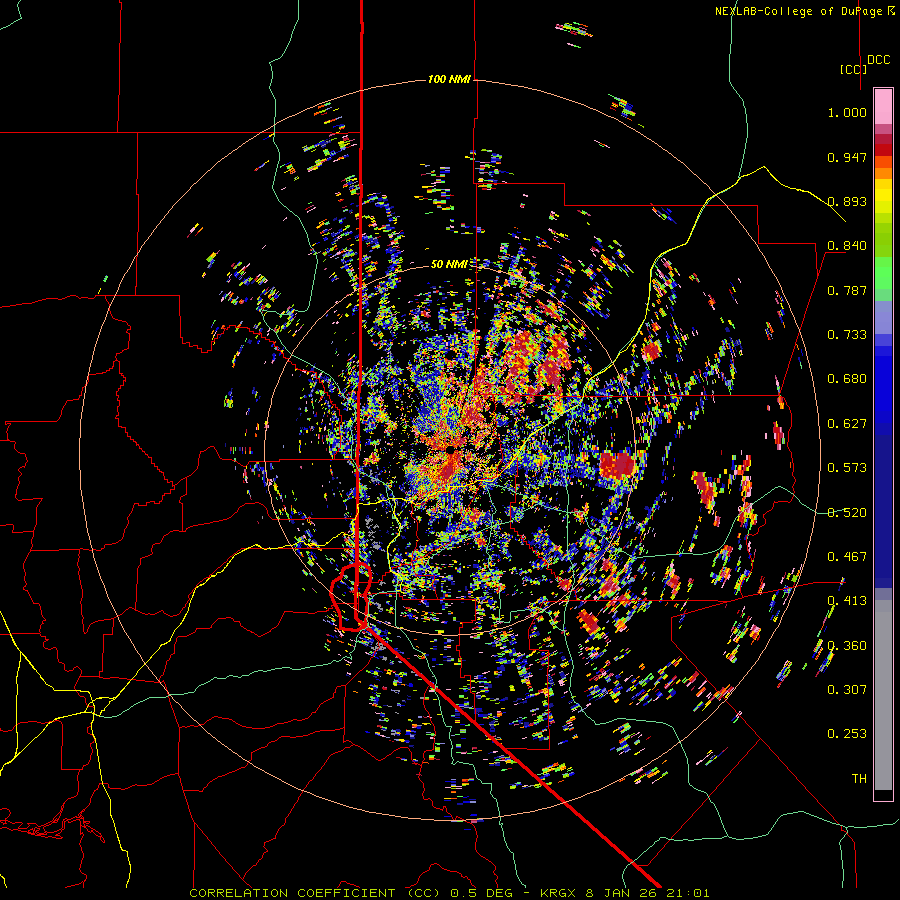Pick the yellow segment of the color bar

pos(883,196)
